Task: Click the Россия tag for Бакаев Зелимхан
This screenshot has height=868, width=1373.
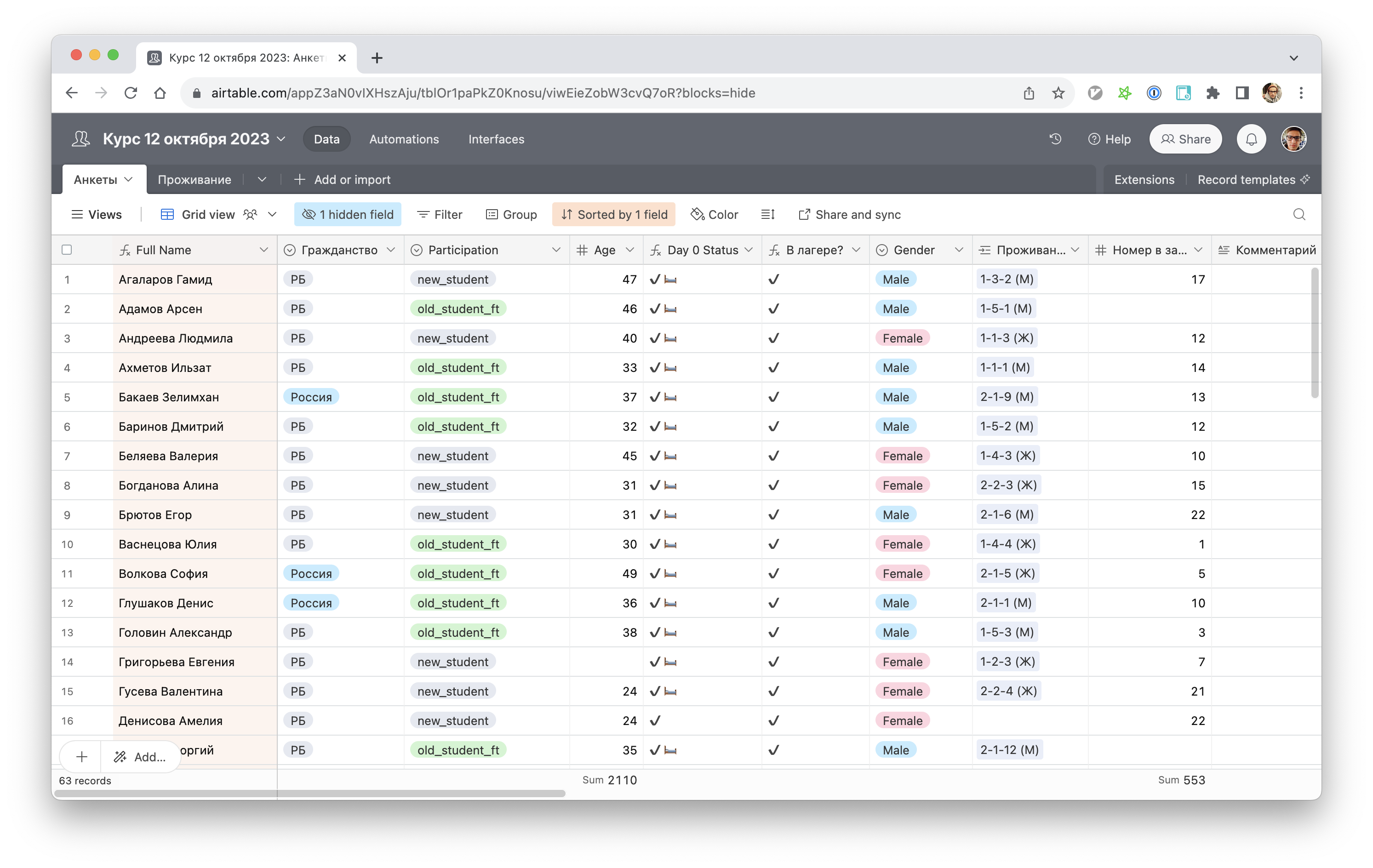Action: [311, 397]
